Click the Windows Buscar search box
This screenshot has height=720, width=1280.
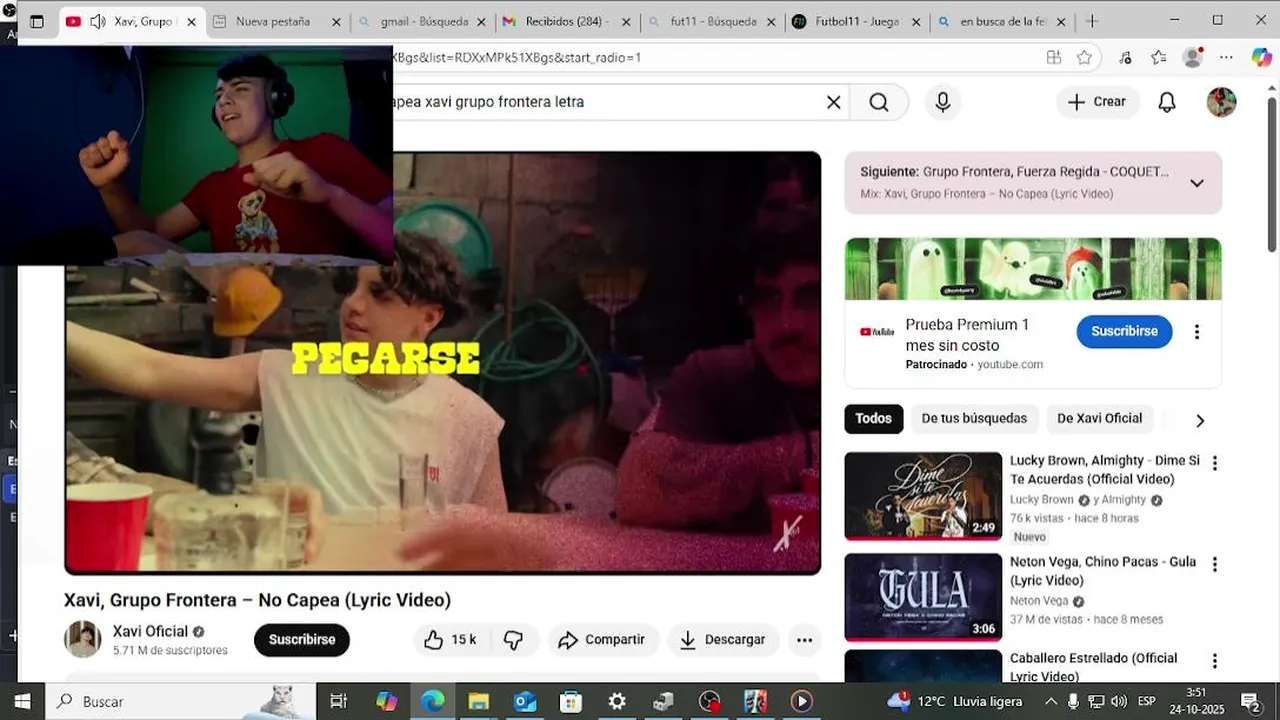(180, 702)
